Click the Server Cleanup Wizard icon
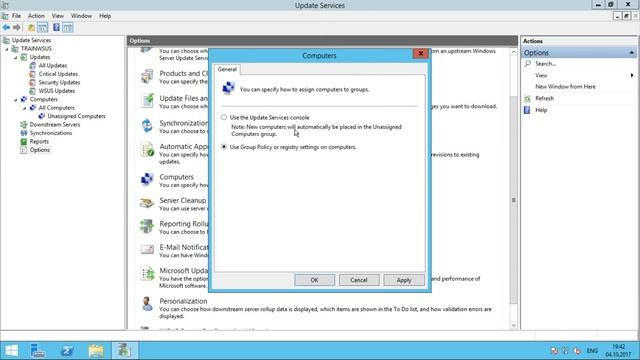 tap(147, 203)
